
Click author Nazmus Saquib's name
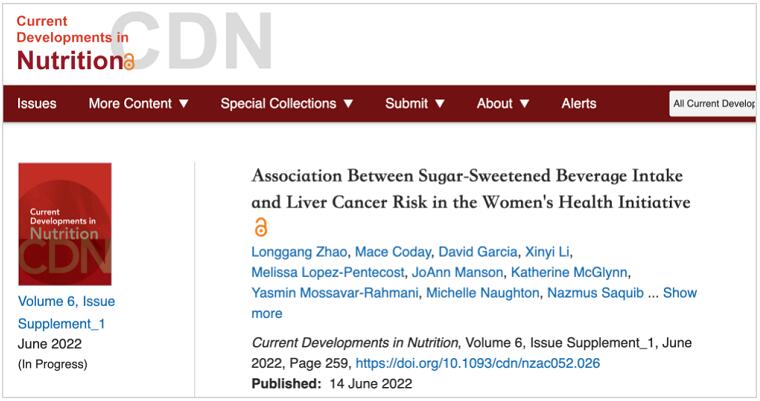click(597, 293)
